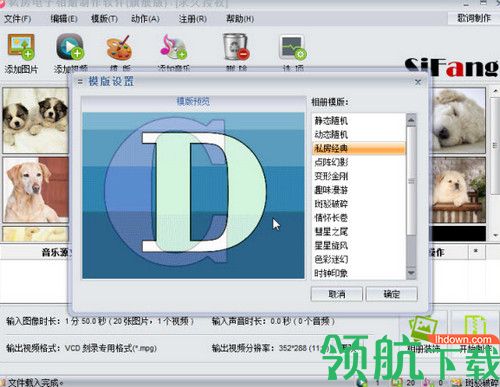Open the 动作(A) menu

145,19
